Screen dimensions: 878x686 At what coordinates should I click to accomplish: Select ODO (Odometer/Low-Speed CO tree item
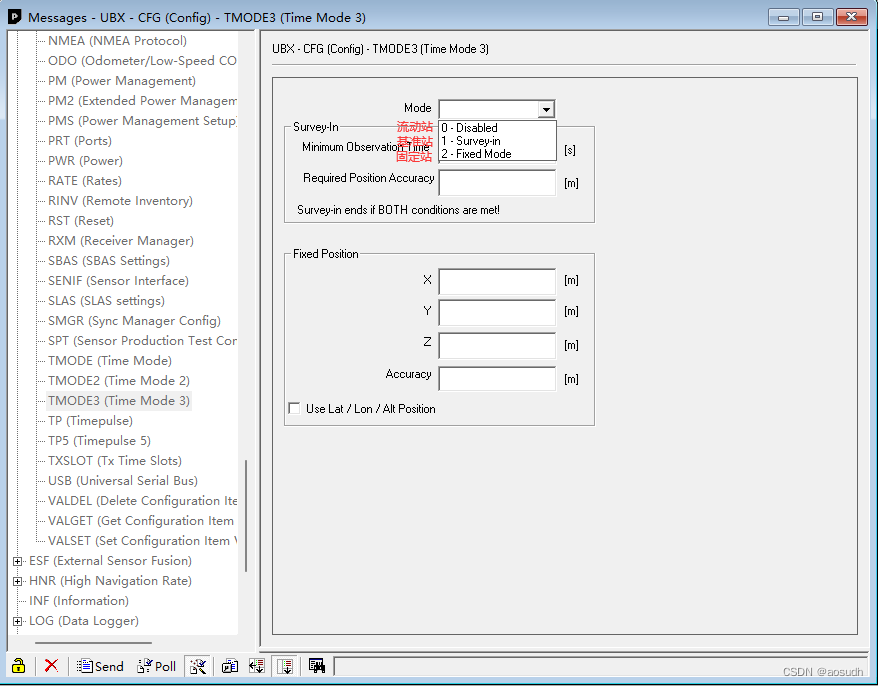pos(142,61)
